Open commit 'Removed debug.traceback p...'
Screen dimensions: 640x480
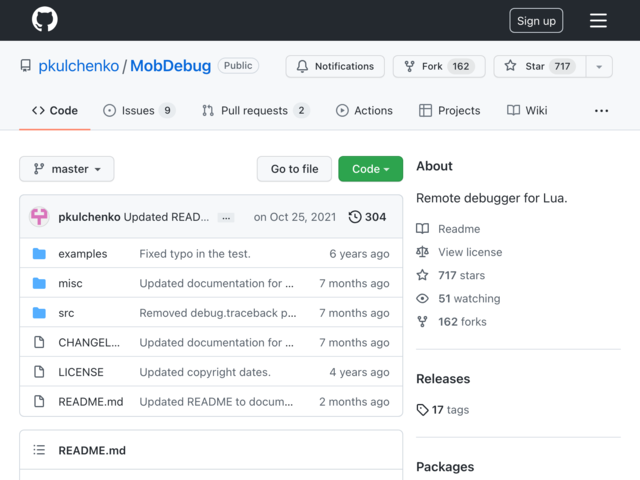218,313
